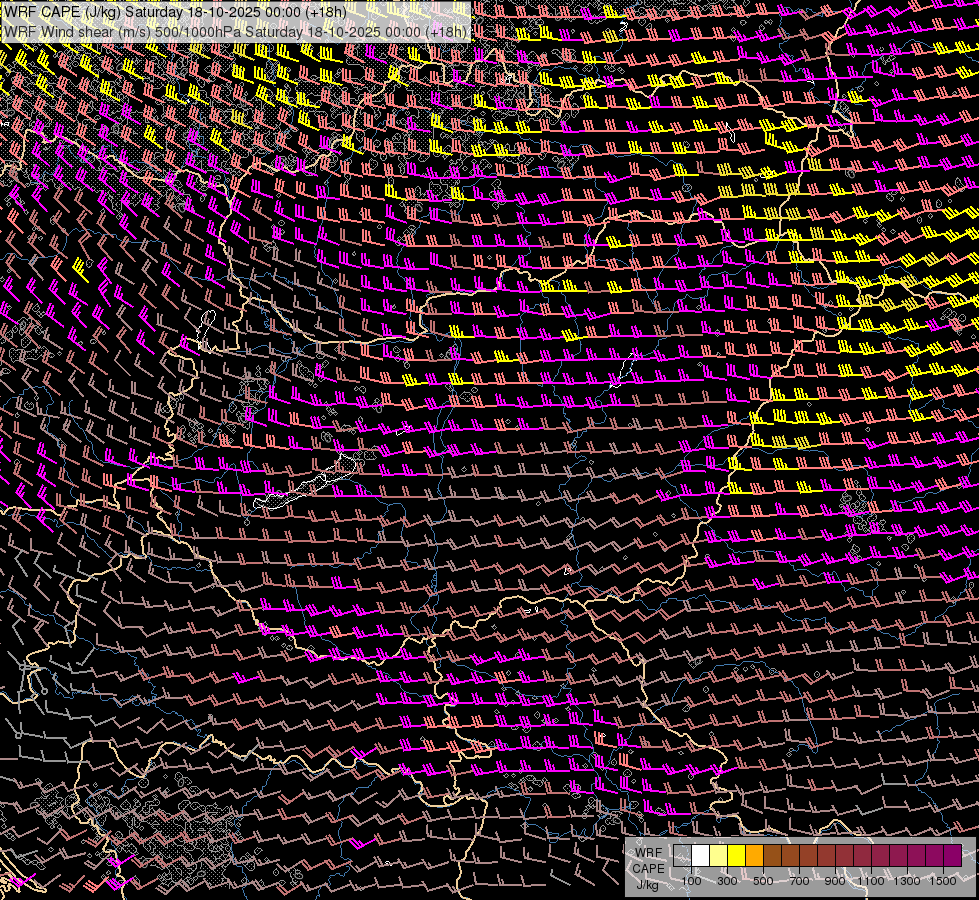Image resolution: width=979 pixels, height=900 pixels.
Task: Click the swatch just right of the 1300 tick
Action: click(x=917, y=855)
